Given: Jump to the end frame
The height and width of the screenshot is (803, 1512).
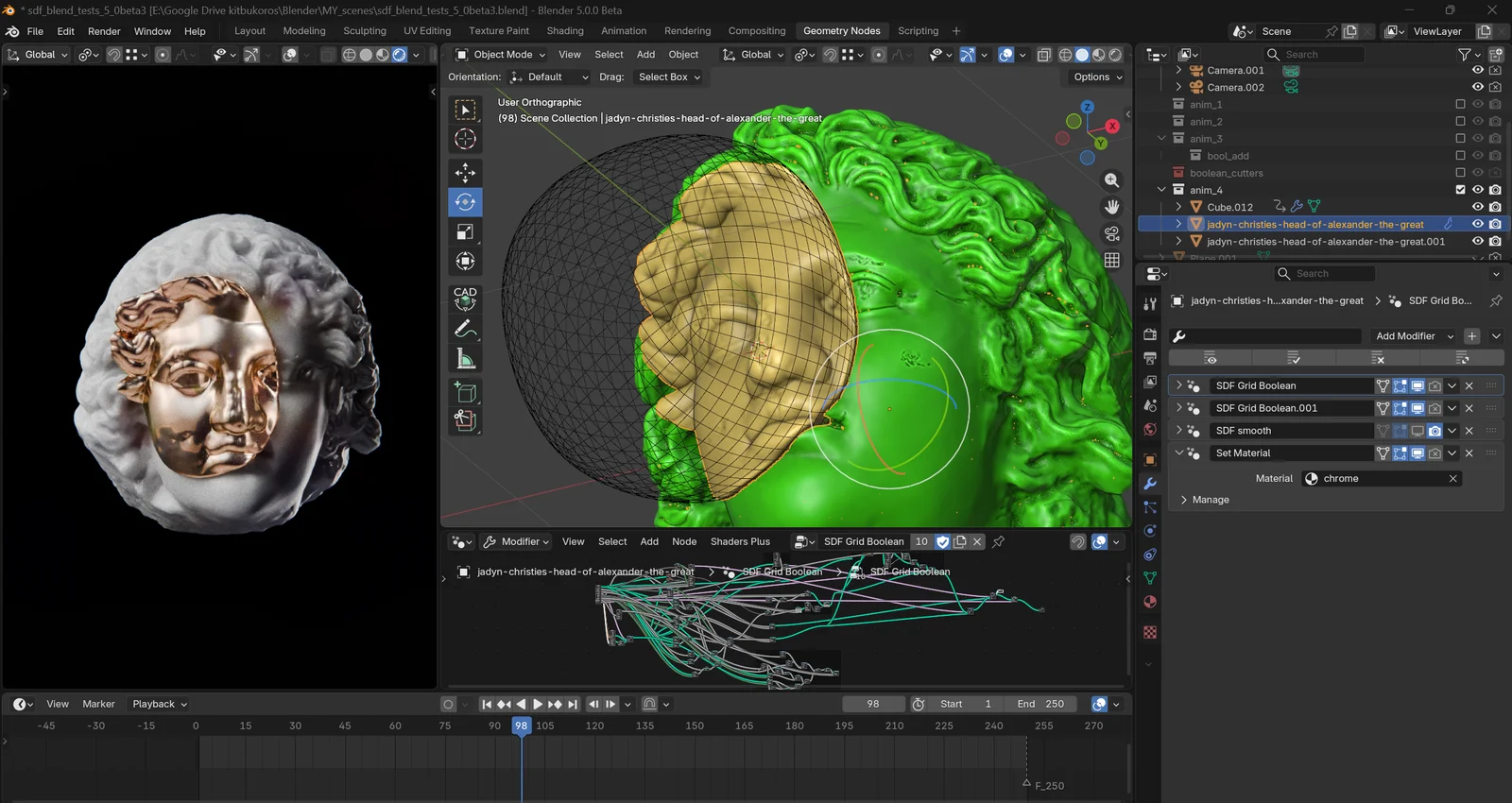Looking at the screenshot, I should click(x=573, y=704).
